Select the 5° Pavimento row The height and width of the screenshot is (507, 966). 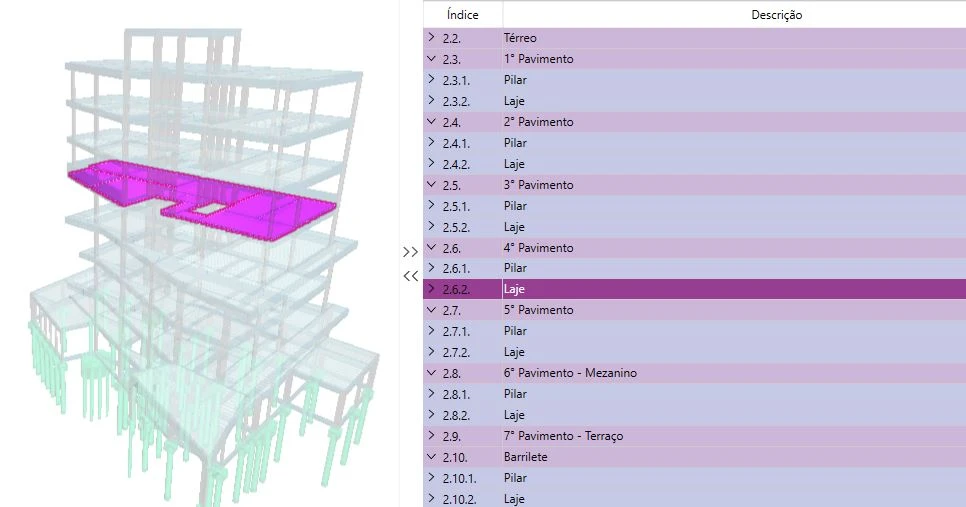[538, 310]
